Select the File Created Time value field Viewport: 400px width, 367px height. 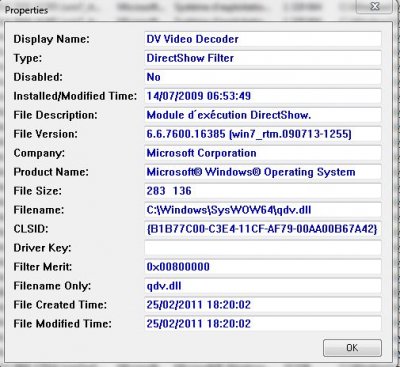263,305
